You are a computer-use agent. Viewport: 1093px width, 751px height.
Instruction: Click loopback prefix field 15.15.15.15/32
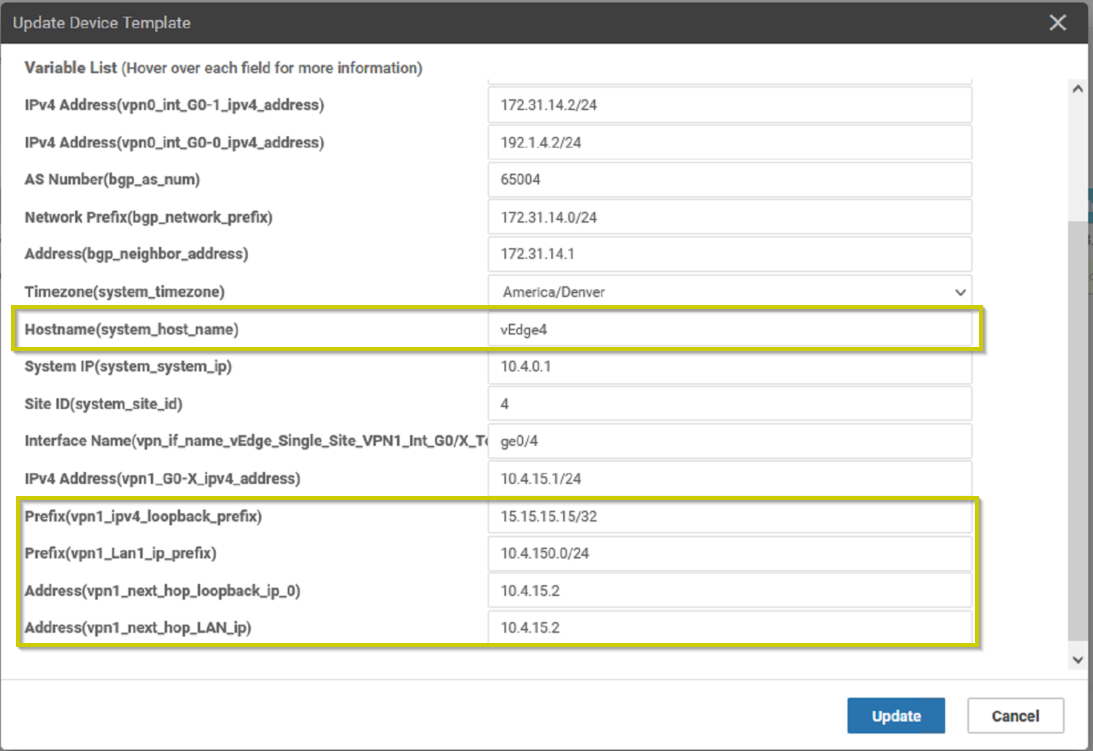click(730, 516)
